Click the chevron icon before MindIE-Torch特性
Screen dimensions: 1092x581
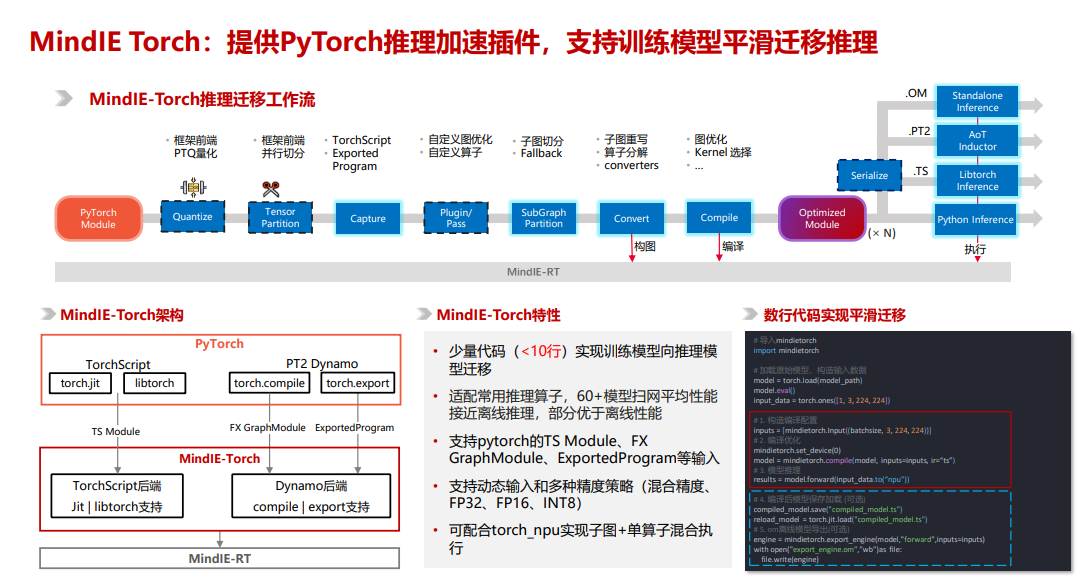424,314
